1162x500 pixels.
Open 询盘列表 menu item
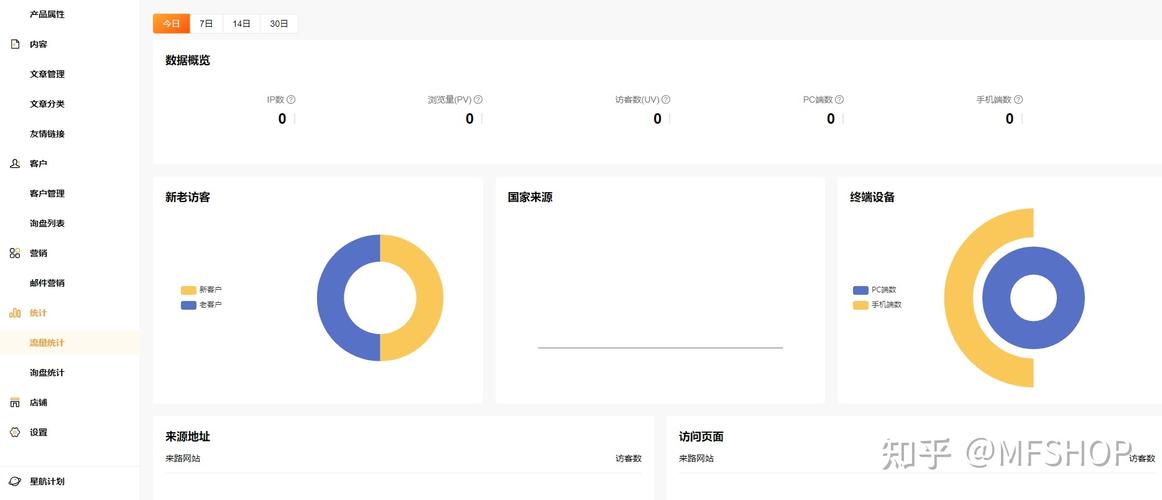click(x=47, y=224)
